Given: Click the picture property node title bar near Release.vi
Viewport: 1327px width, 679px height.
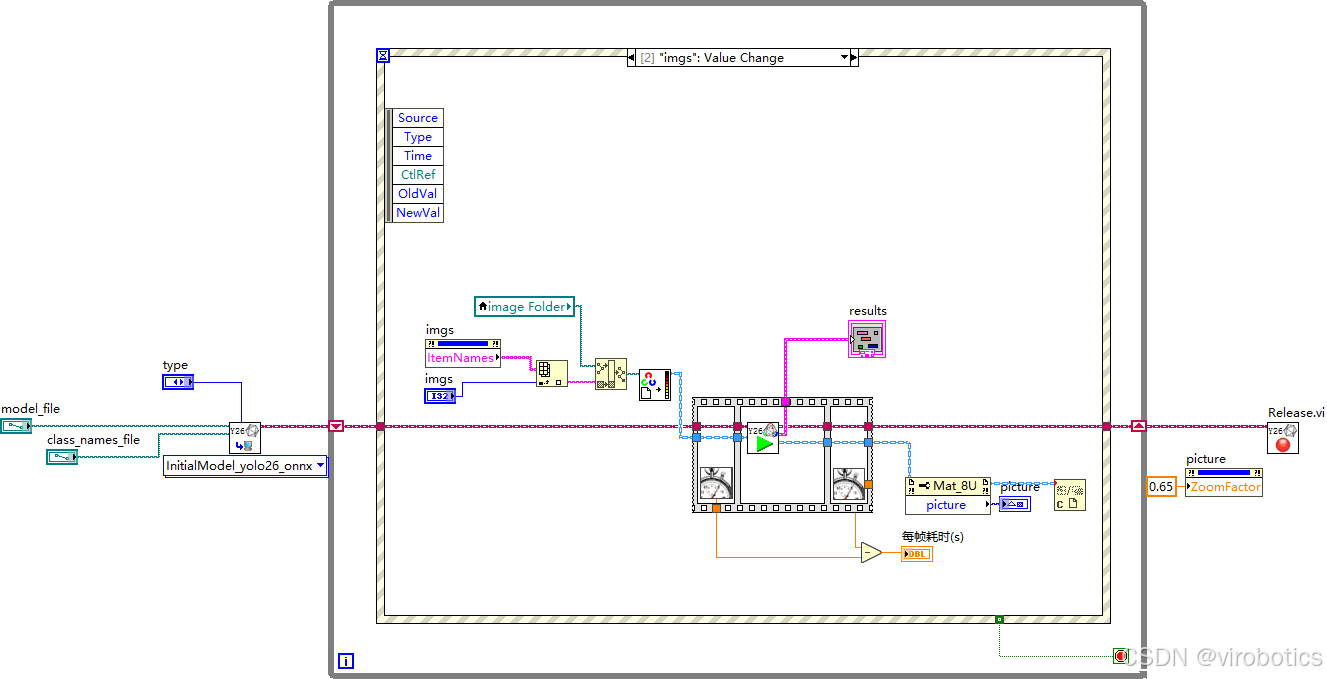Looking at the screenshot, I should click(x=1224, y=473).
